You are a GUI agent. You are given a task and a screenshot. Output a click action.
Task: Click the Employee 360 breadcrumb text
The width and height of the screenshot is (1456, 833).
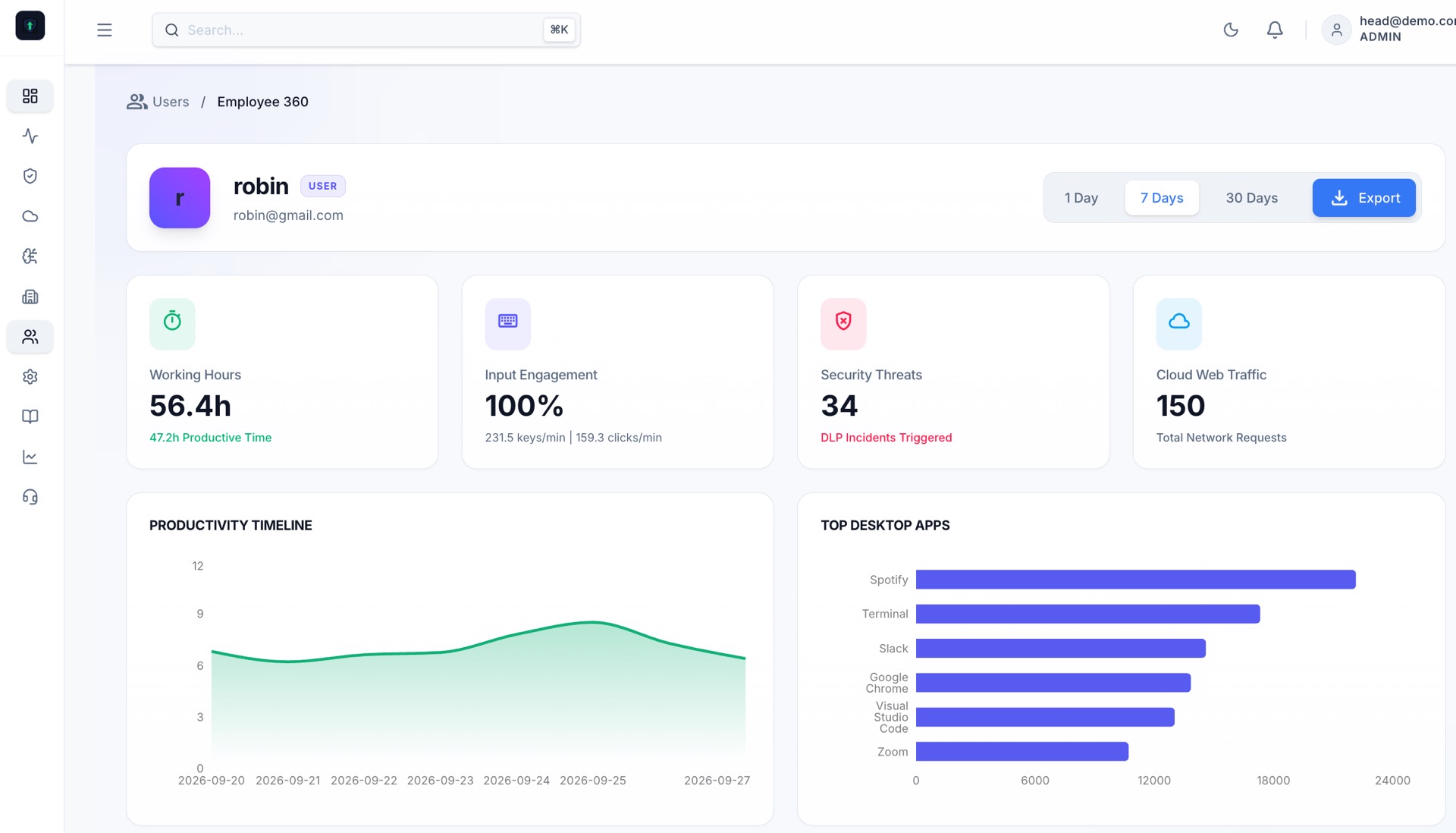[262, 102]
